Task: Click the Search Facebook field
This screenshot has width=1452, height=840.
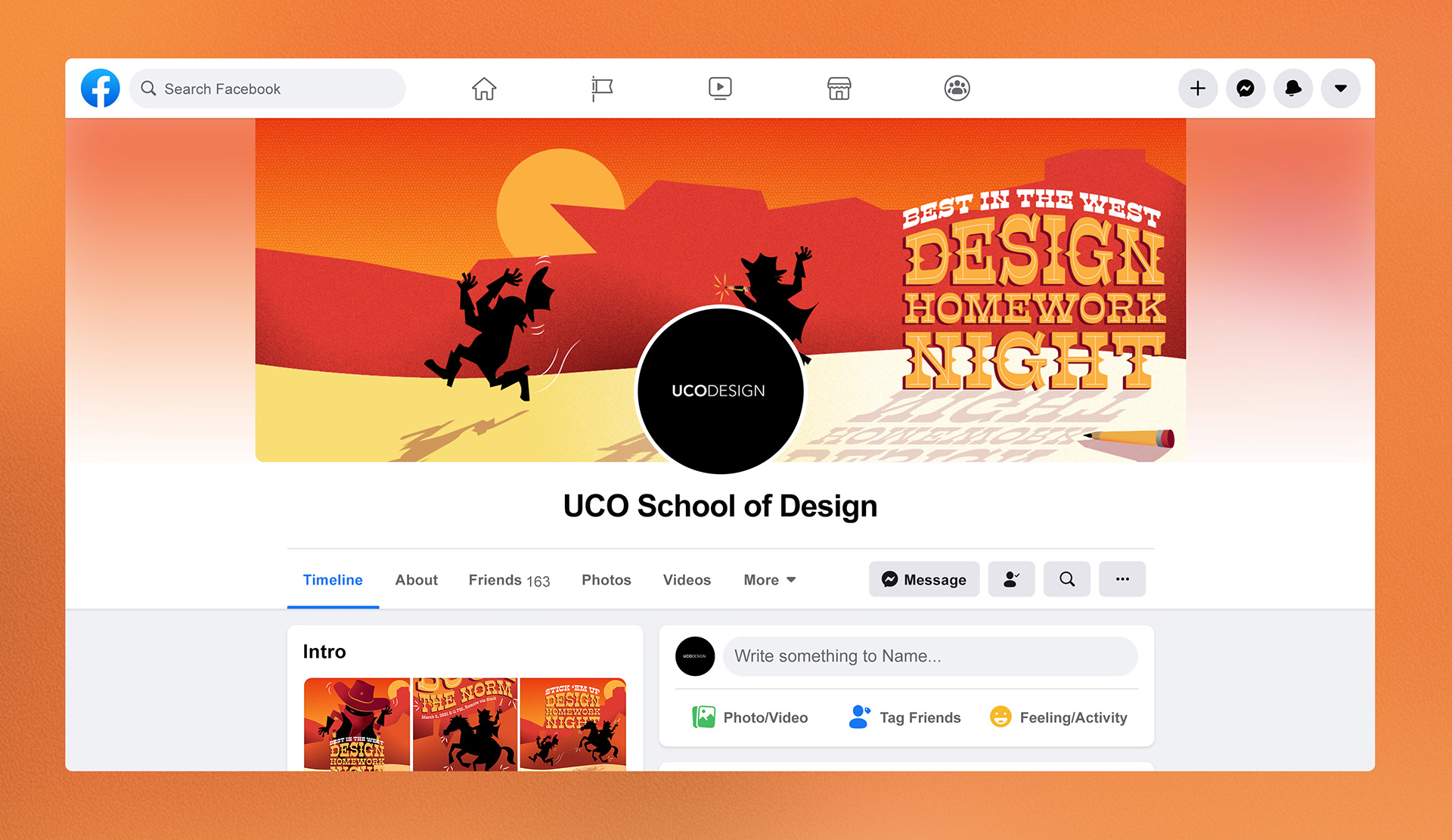Action: (268, 88)
